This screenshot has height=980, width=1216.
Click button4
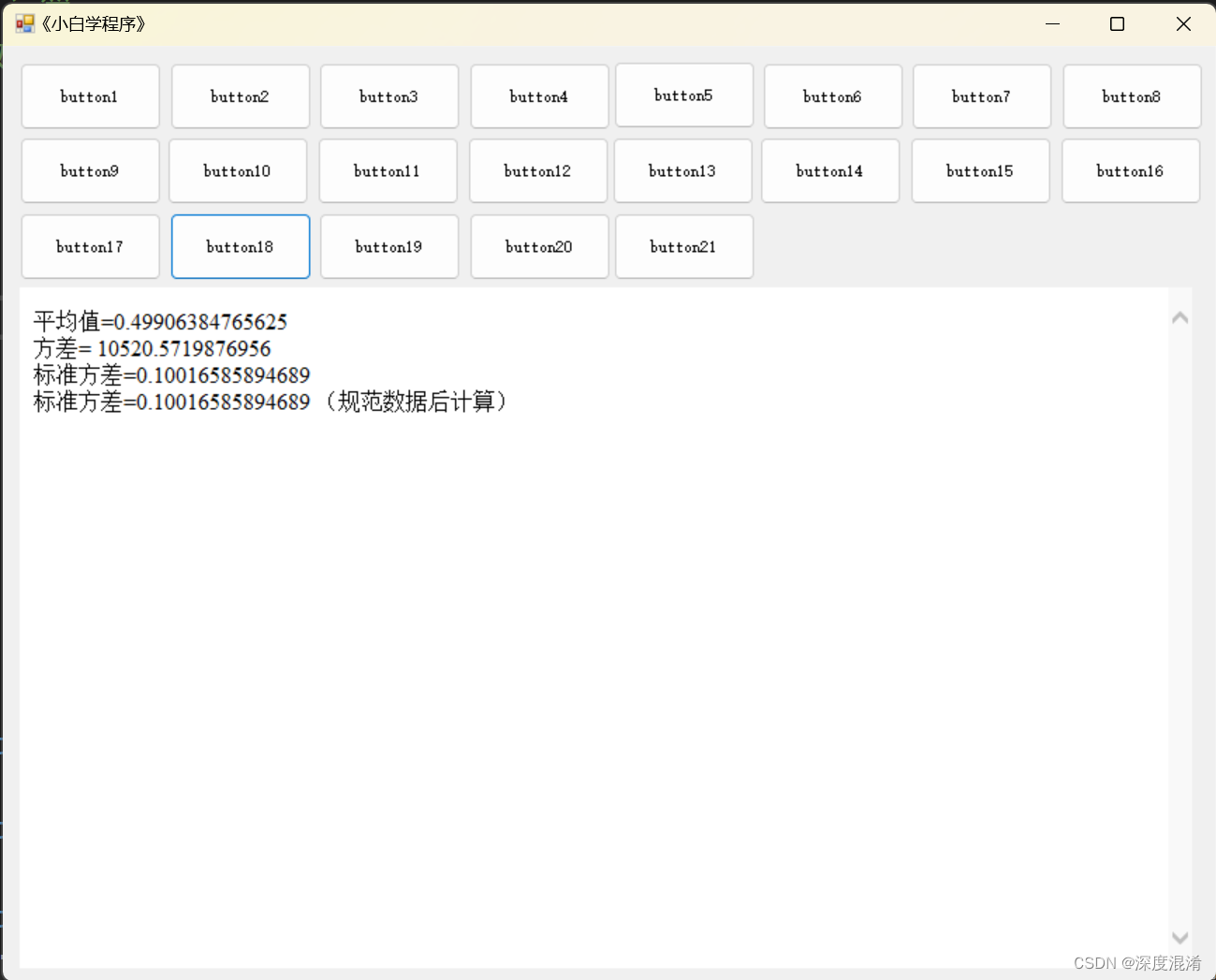coord(539,96)
